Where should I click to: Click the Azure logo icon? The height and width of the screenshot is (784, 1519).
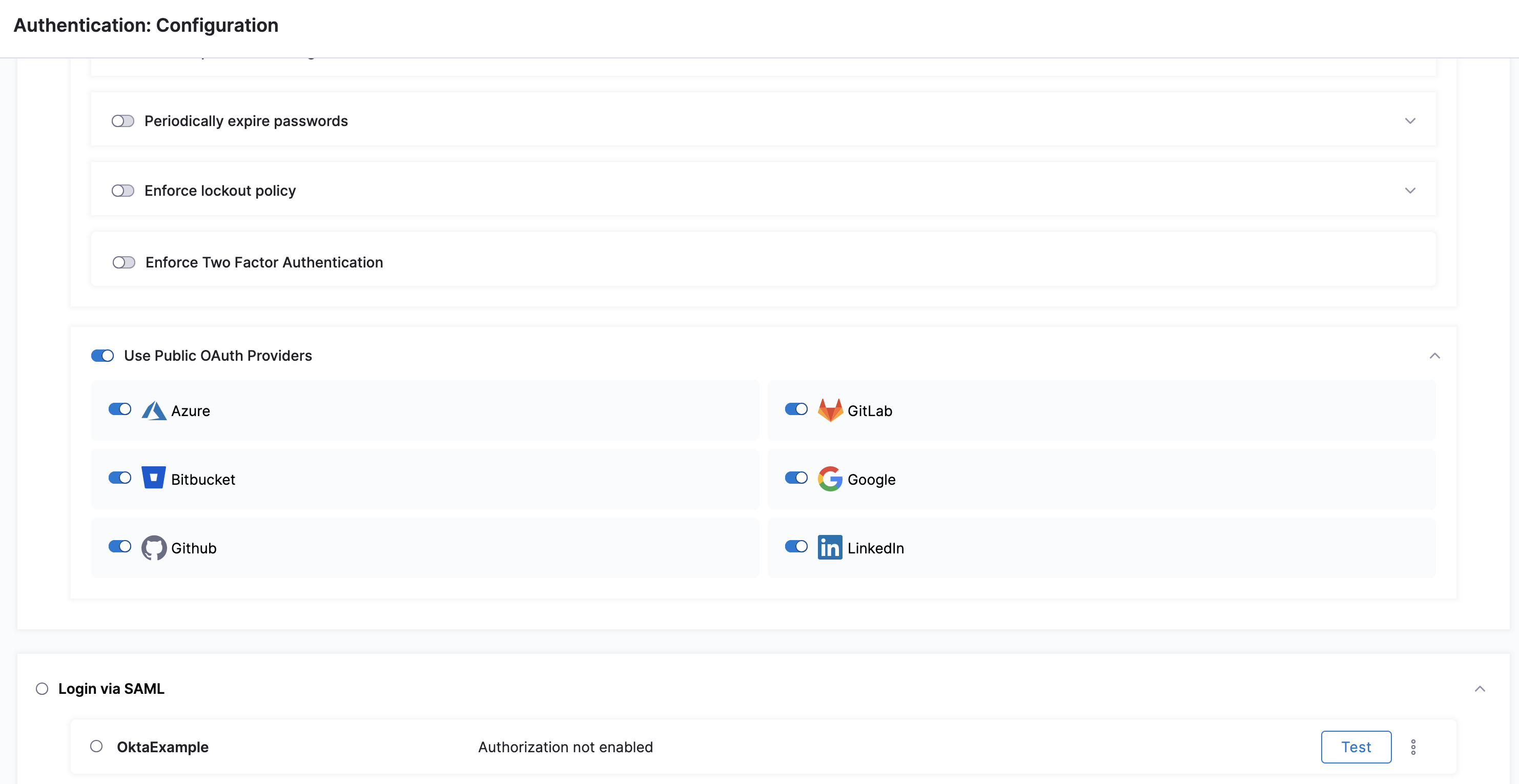tap(154, 411)
